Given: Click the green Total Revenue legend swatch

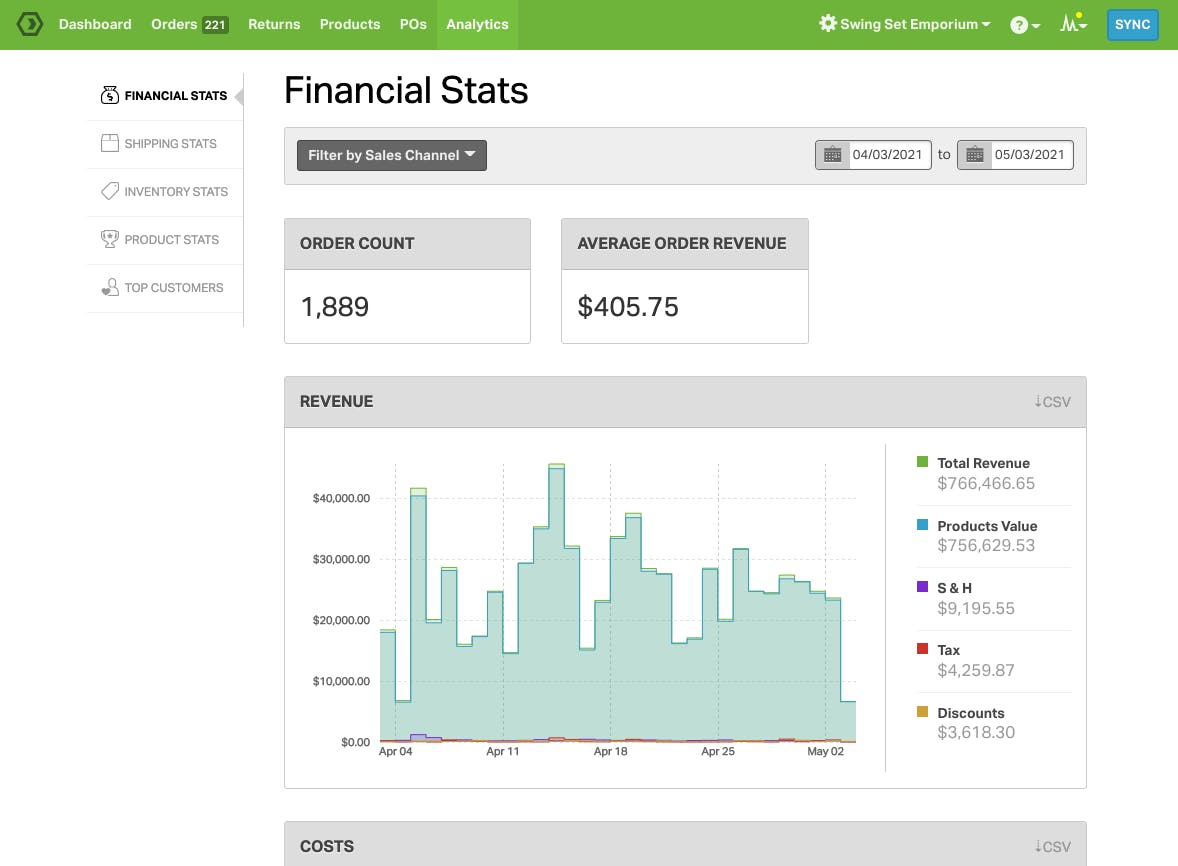Looking at the screenshot, I should tap(922, 462).
